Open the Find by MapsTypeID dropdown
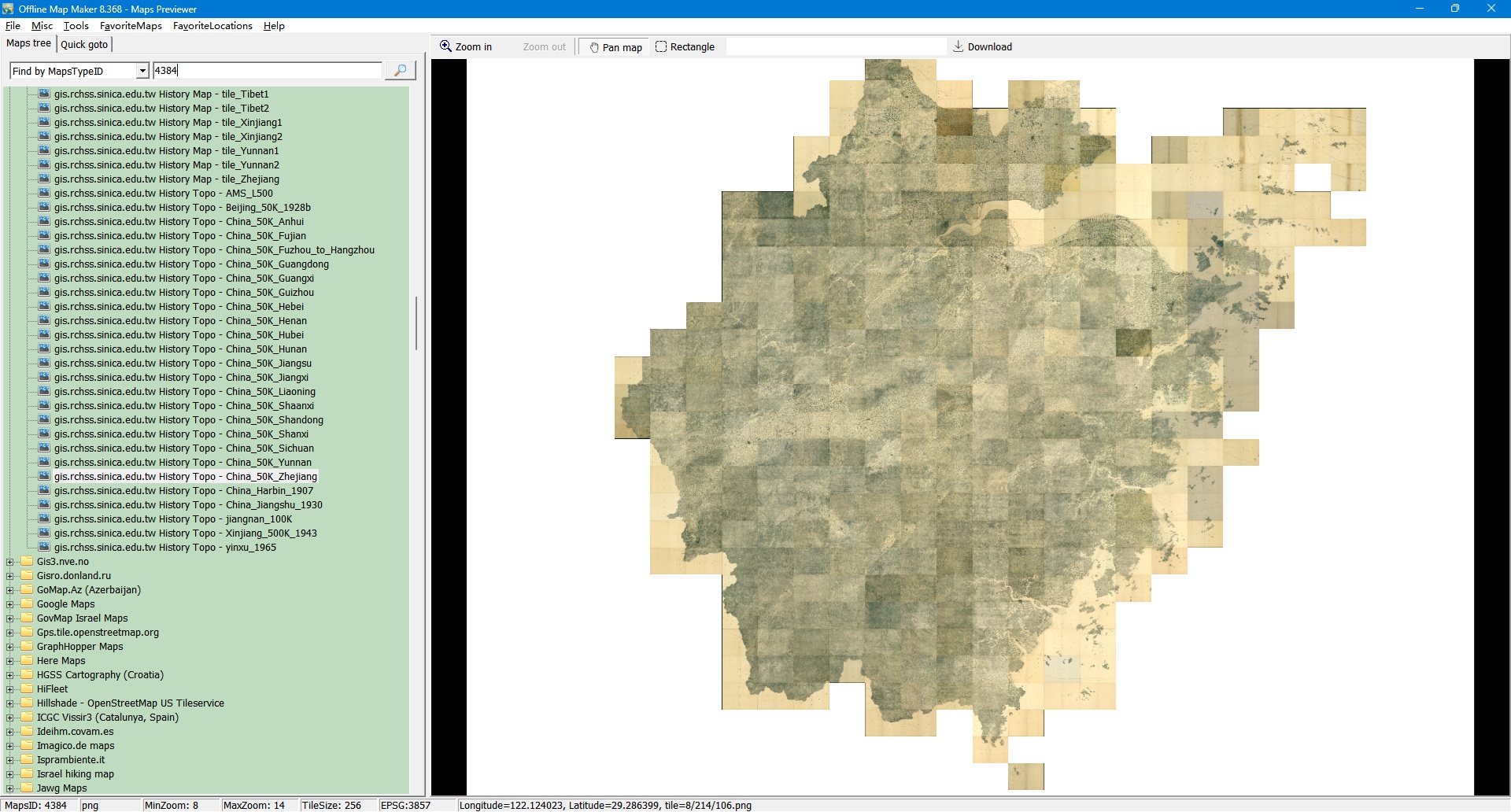Image resolution: width=1511 pixels, height=812 pixels. click(142, 71)
